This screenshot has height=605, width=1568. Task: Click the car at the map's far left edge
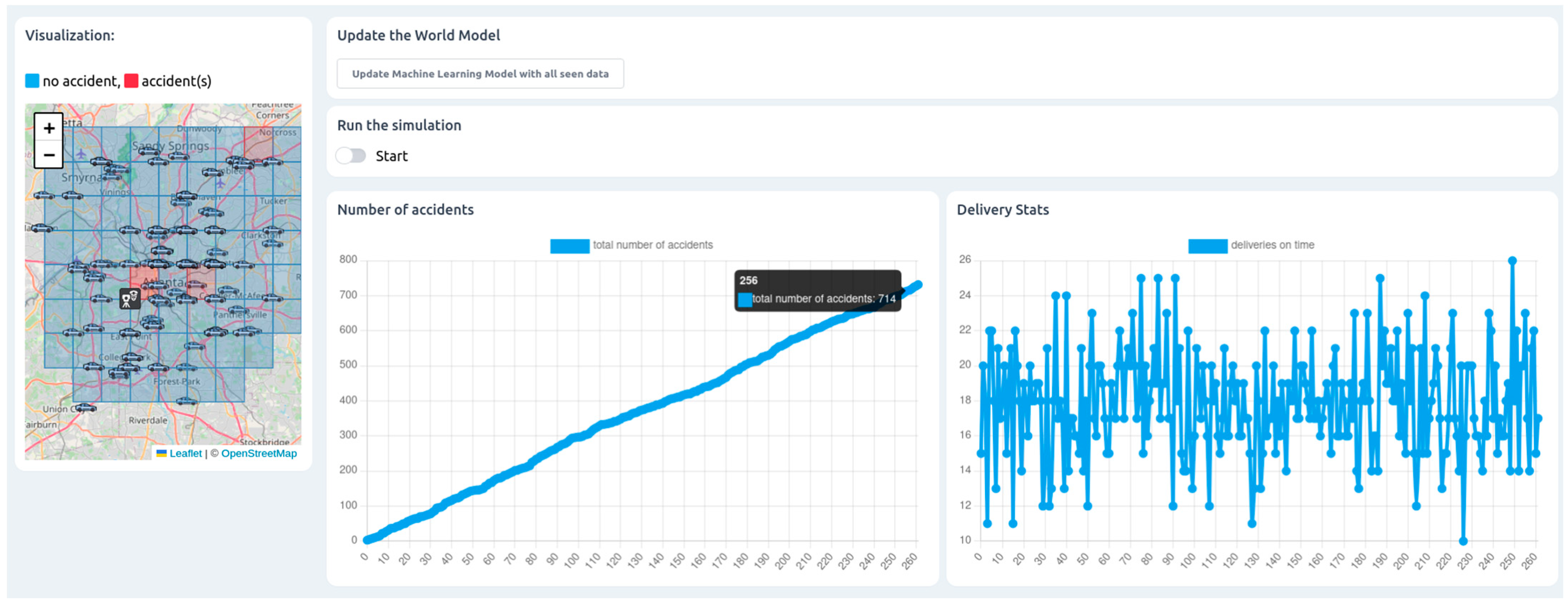(x=41, y=228)
